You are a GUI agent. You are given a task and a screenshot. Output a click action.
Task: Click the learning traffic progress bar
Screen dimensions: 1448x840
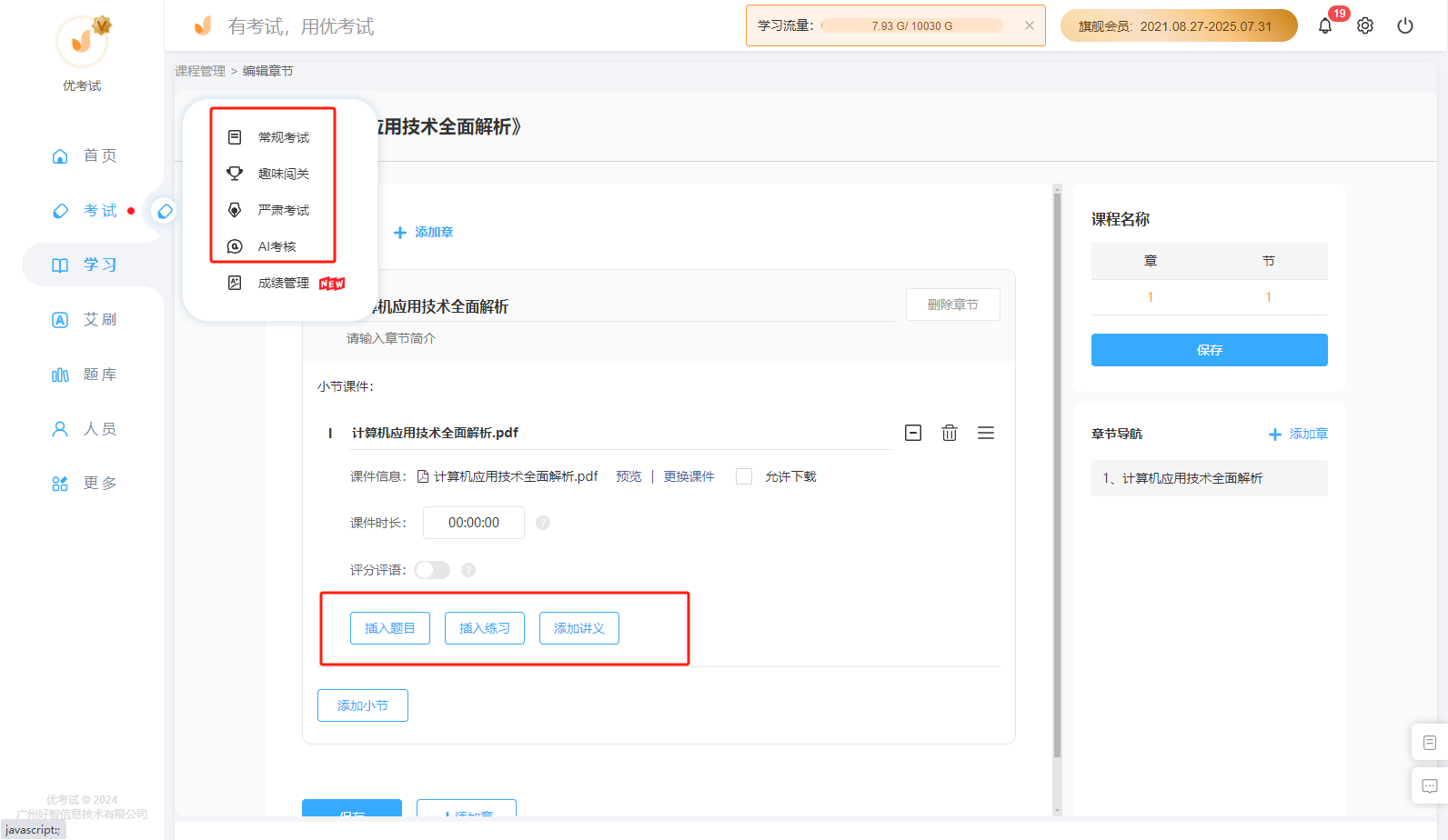coord(912,25)
